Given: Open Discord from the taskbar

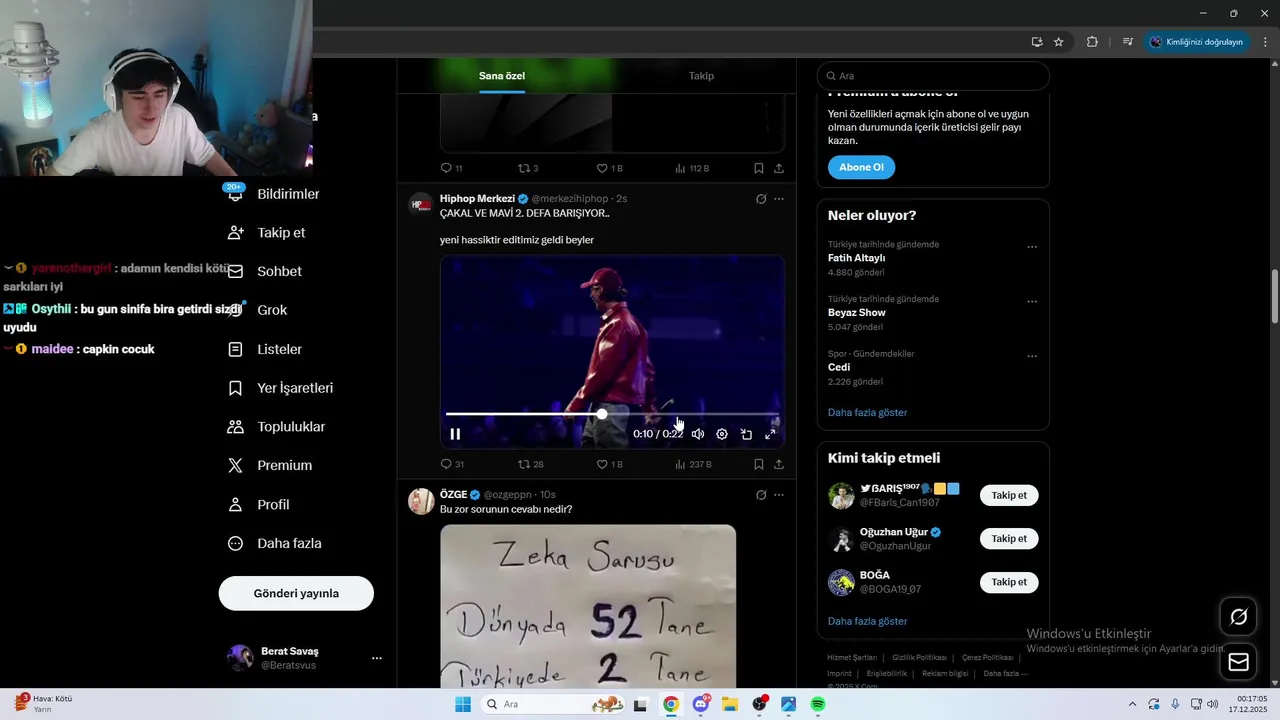Looking at the screenshot, I should click(x=701, y=704).
